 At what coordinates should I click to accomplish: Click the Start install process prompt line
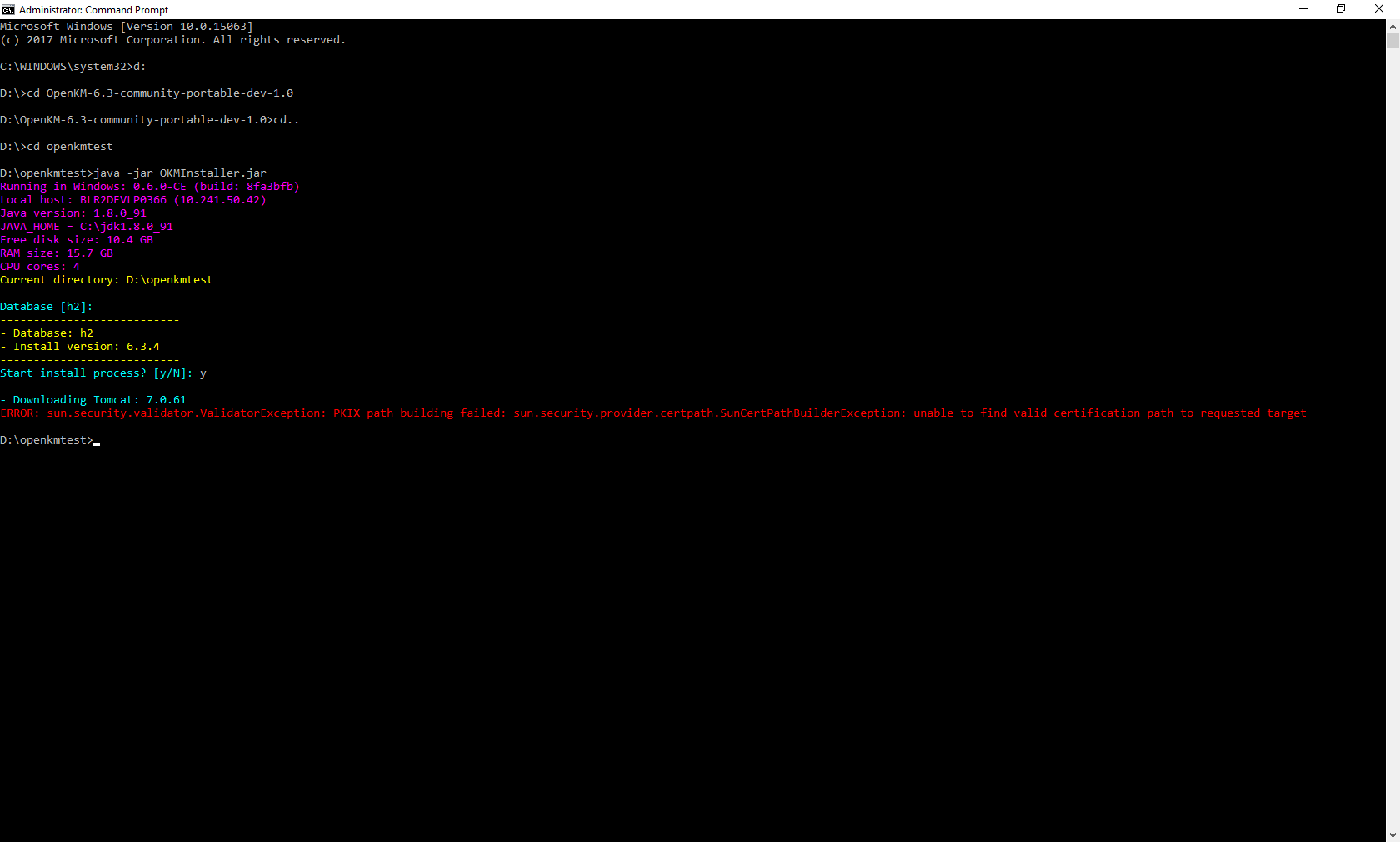(x=102, y=373)
